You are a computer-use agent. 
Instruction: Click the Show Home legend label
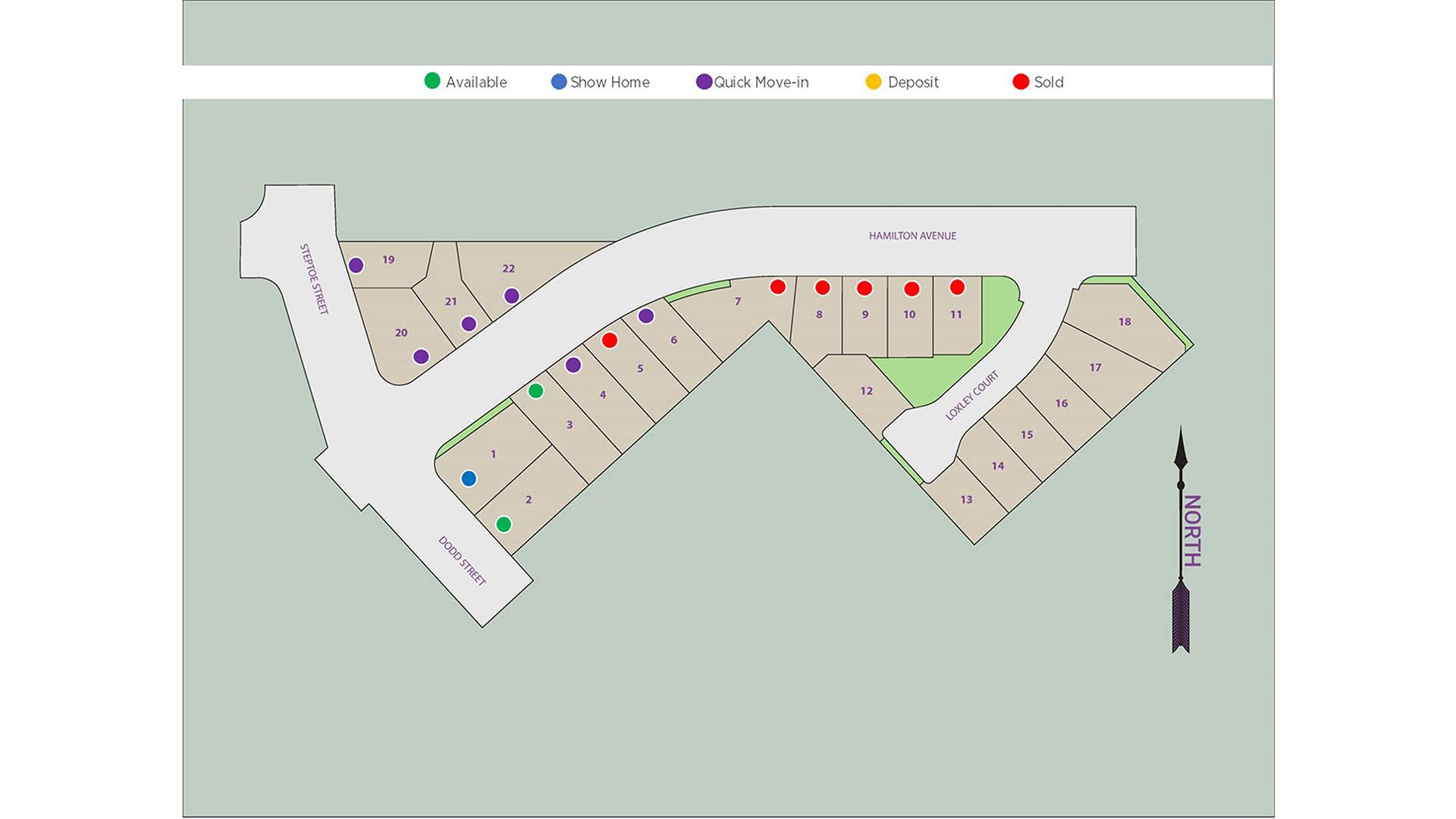(x=610, y=82)
